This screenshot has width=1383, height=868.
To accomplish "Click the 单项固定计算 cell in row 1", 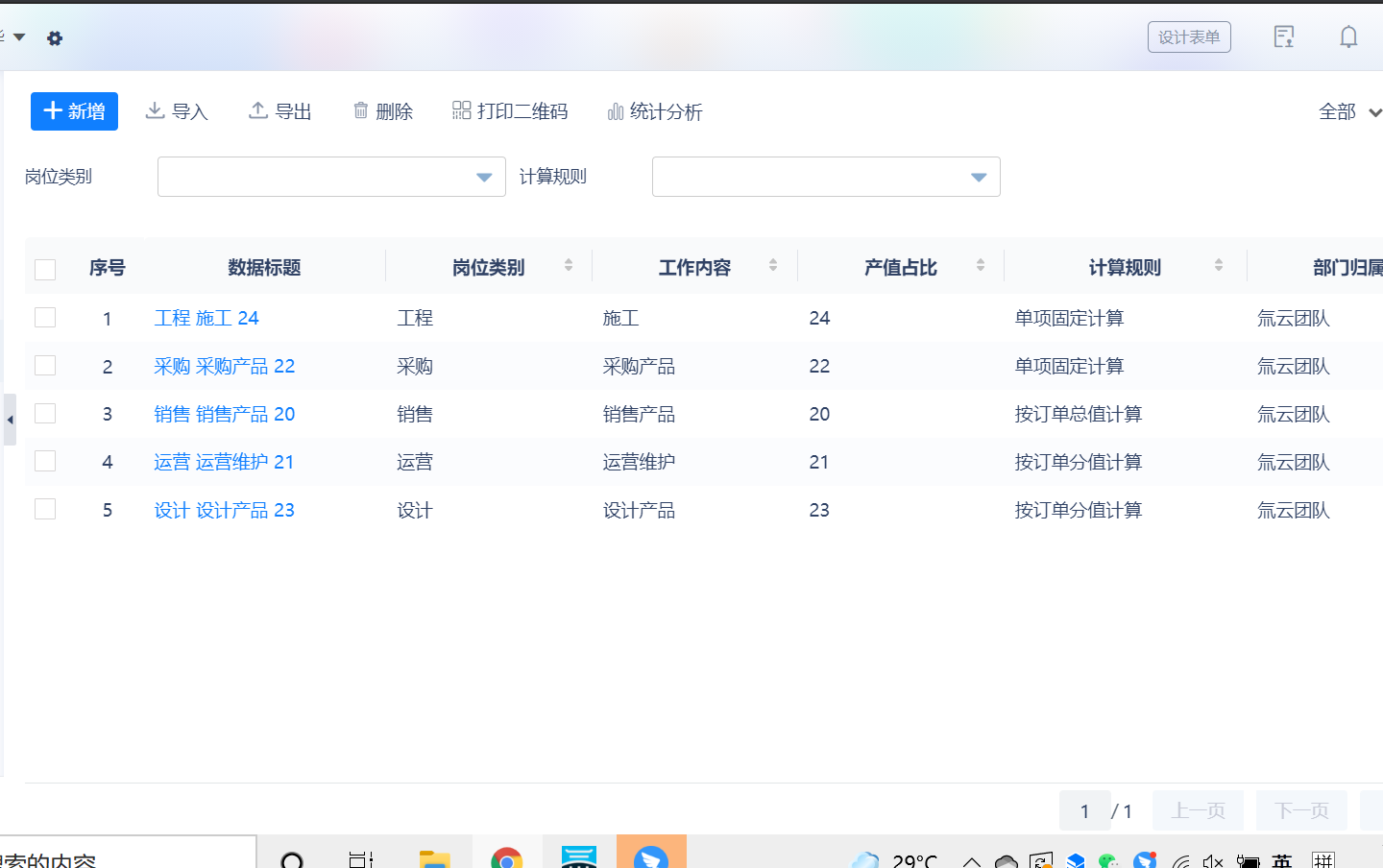I will pyautogui.click(x=1069, y=318).
